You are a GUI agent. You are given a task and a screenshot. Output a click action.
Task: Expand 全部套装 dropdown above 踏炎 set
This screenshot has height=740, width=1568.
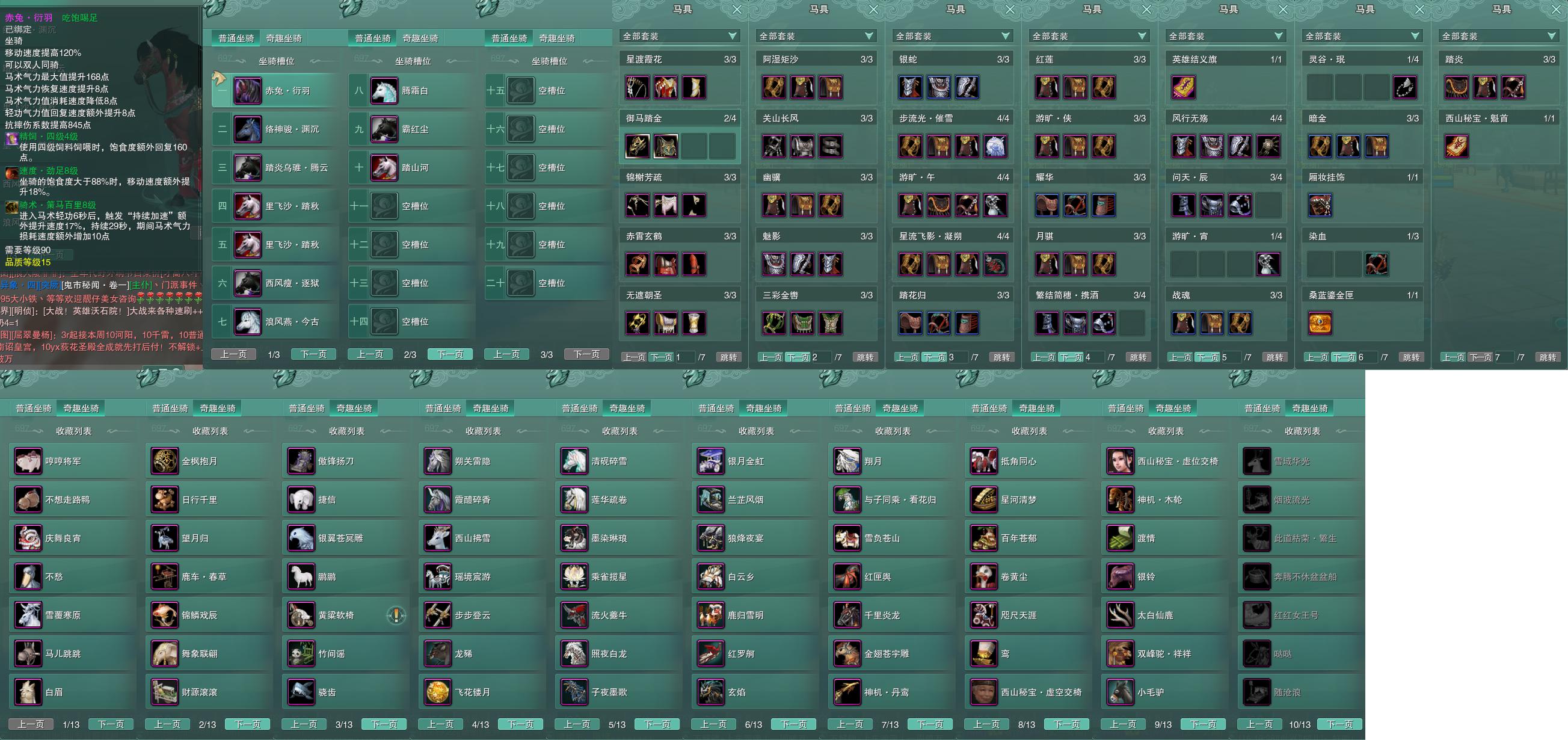[1499, 37]
